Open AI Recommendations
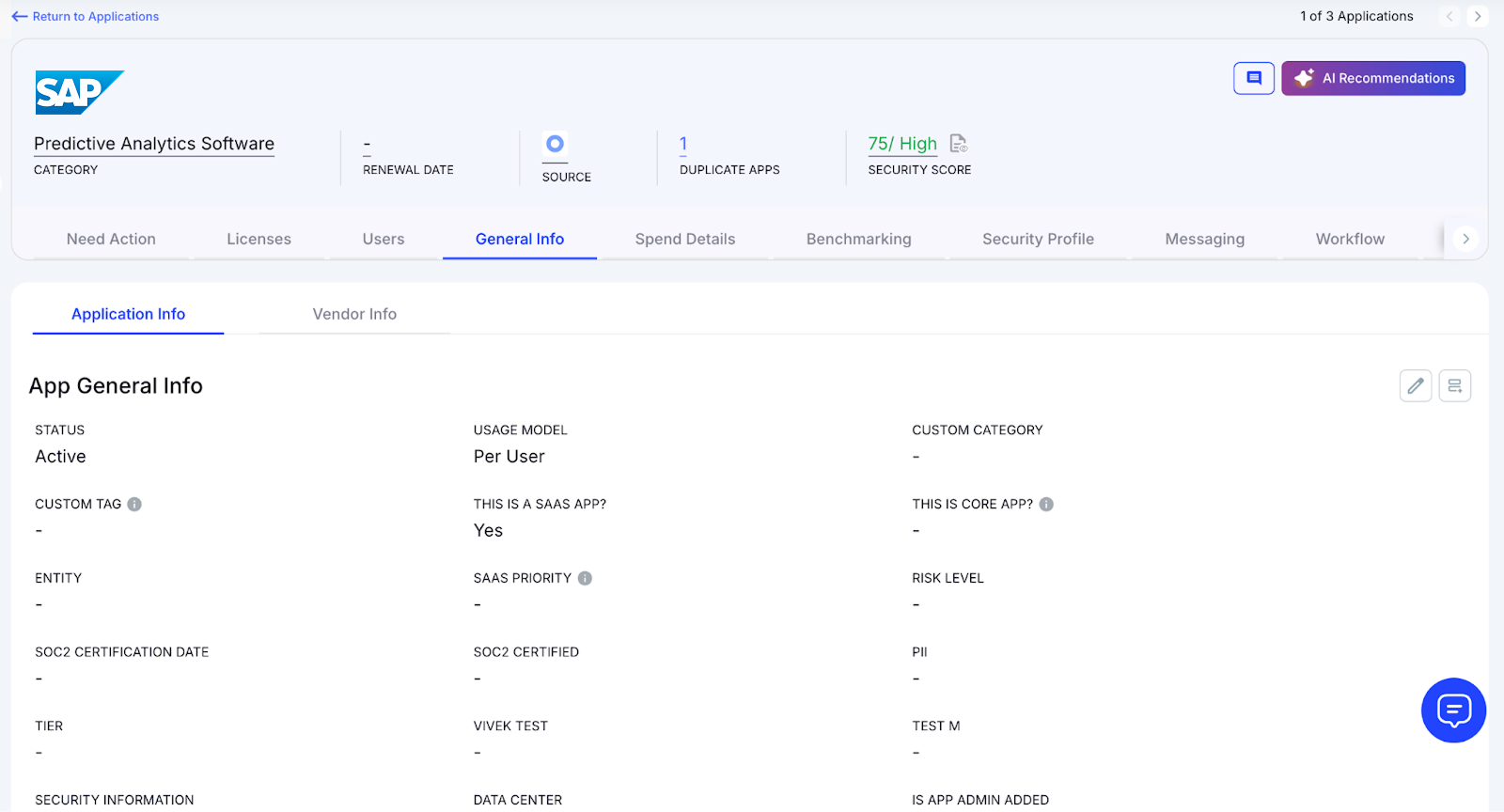This screenshot has width=1504, height=812. 1373,78
